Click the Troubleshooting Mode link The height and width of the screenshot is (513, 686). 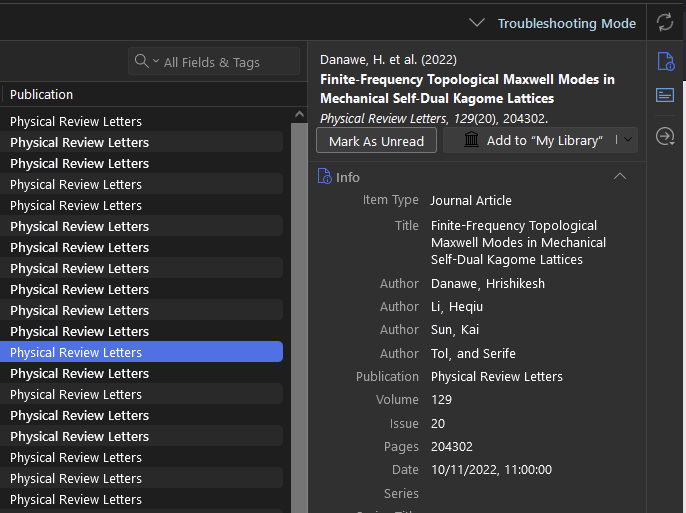pos(567,23)
